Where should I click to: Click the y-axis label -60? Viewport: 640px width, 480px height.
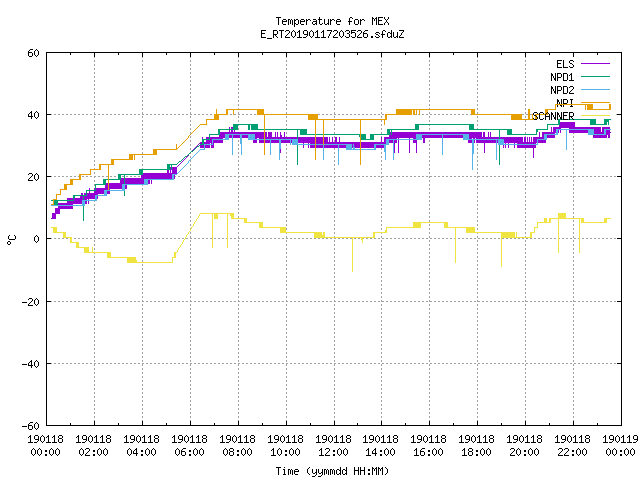[31, 426]
